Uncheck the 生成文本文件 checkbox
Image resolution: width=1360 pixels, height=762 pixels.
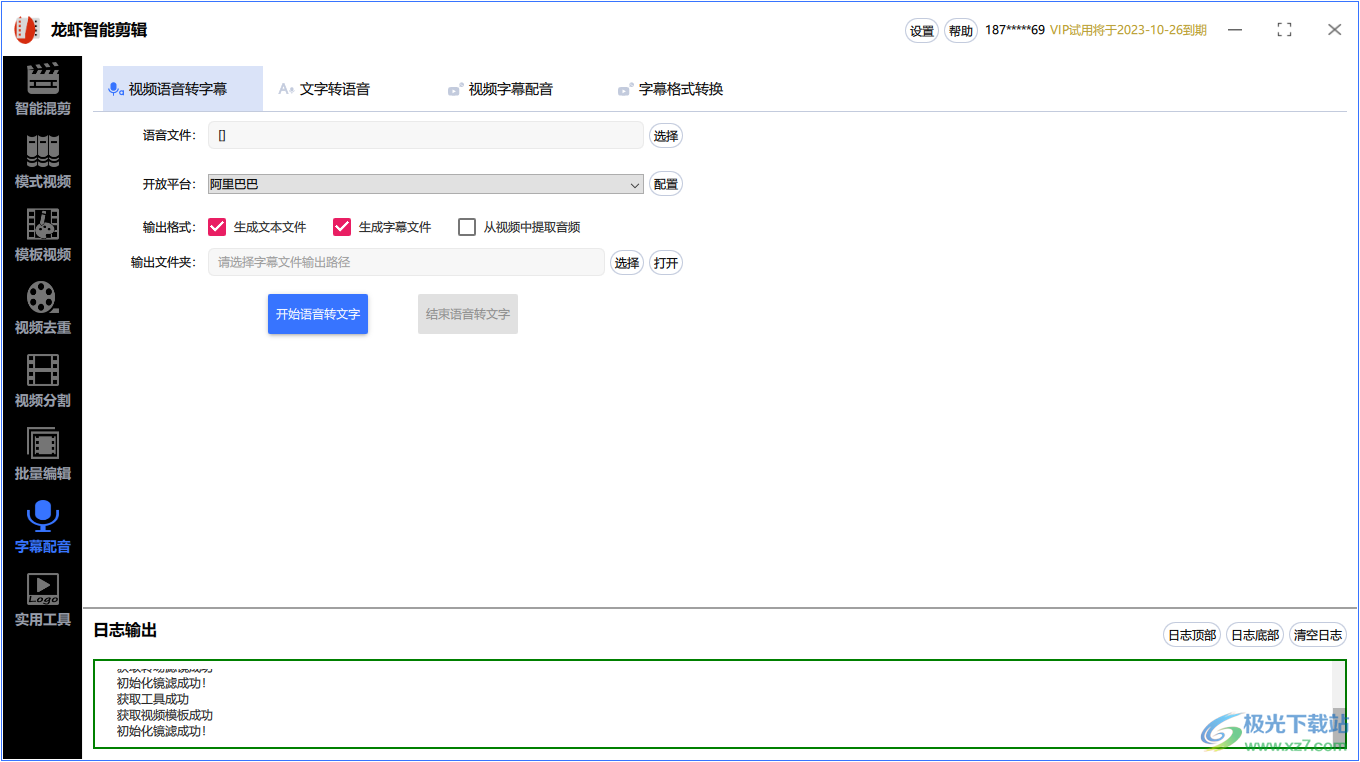pos(217,227)
